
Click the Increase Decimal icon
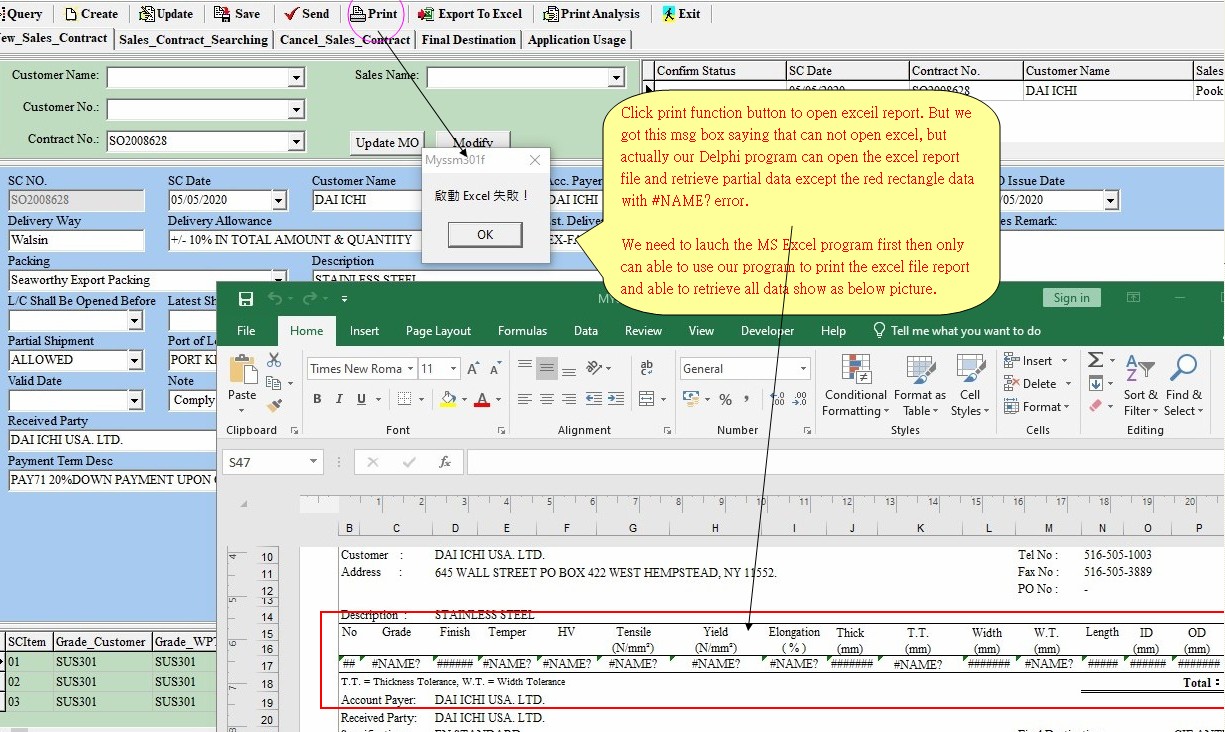(x=776, y=399)
